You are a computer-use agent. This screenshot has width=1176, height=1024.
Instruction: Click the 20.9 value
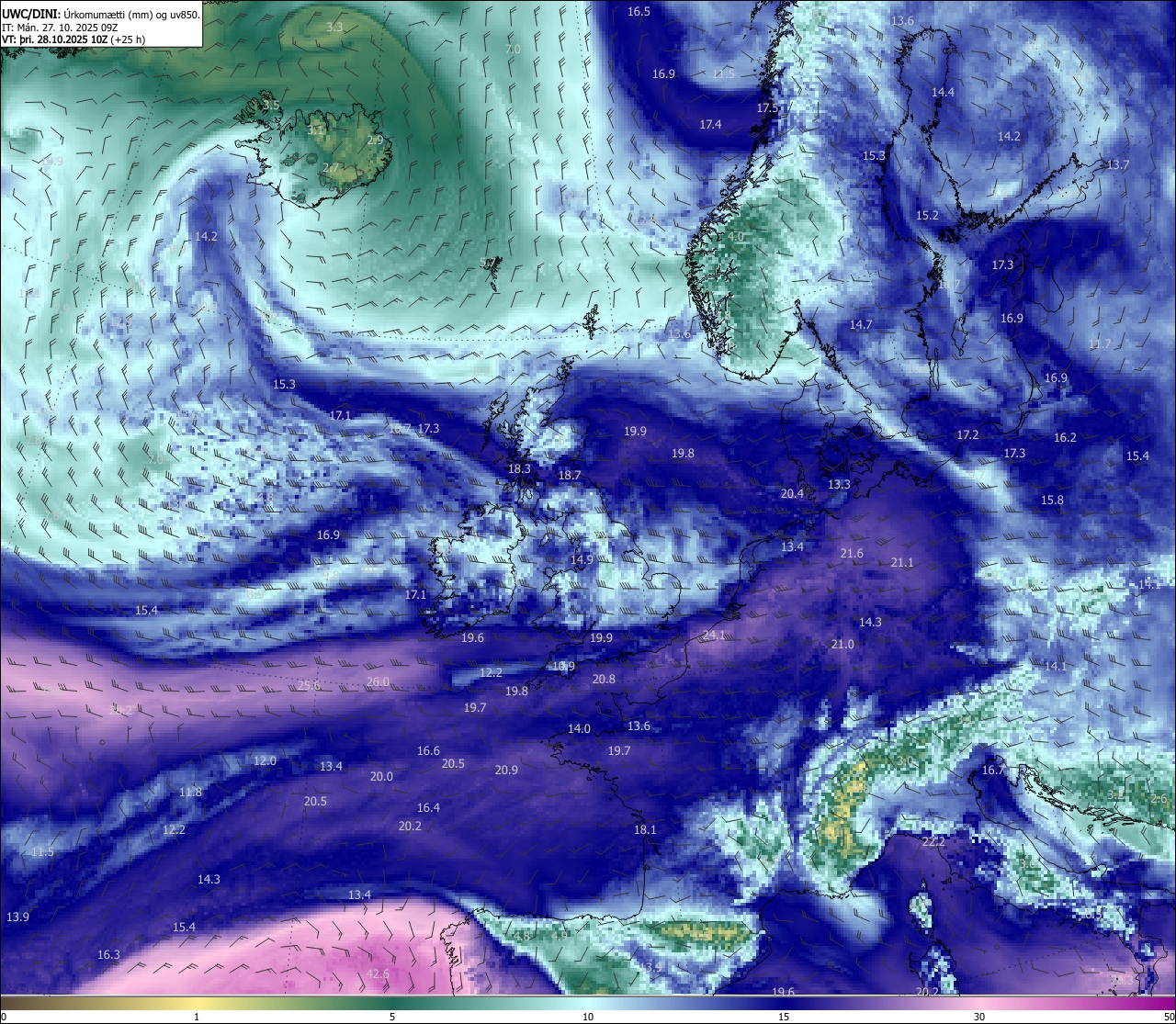[x=506, y=770]
